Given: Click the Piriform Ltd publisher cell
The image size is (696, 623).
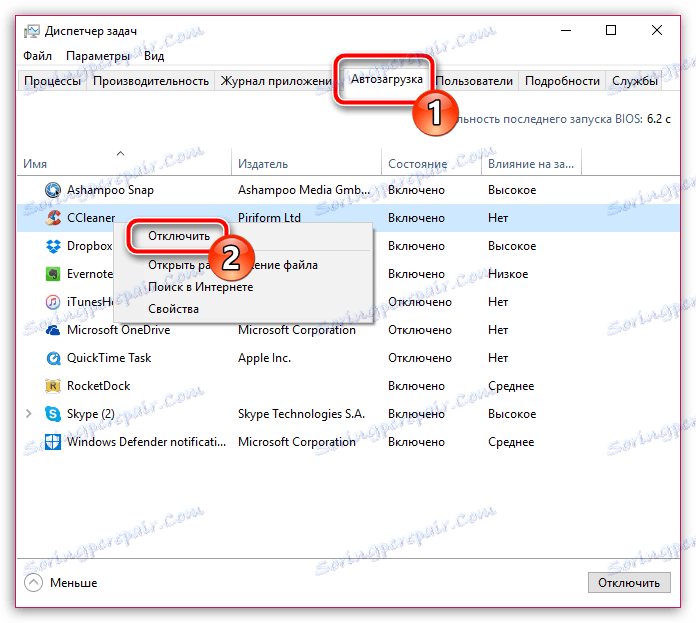Looking at the screenshot, I should (x=269, y=218).
